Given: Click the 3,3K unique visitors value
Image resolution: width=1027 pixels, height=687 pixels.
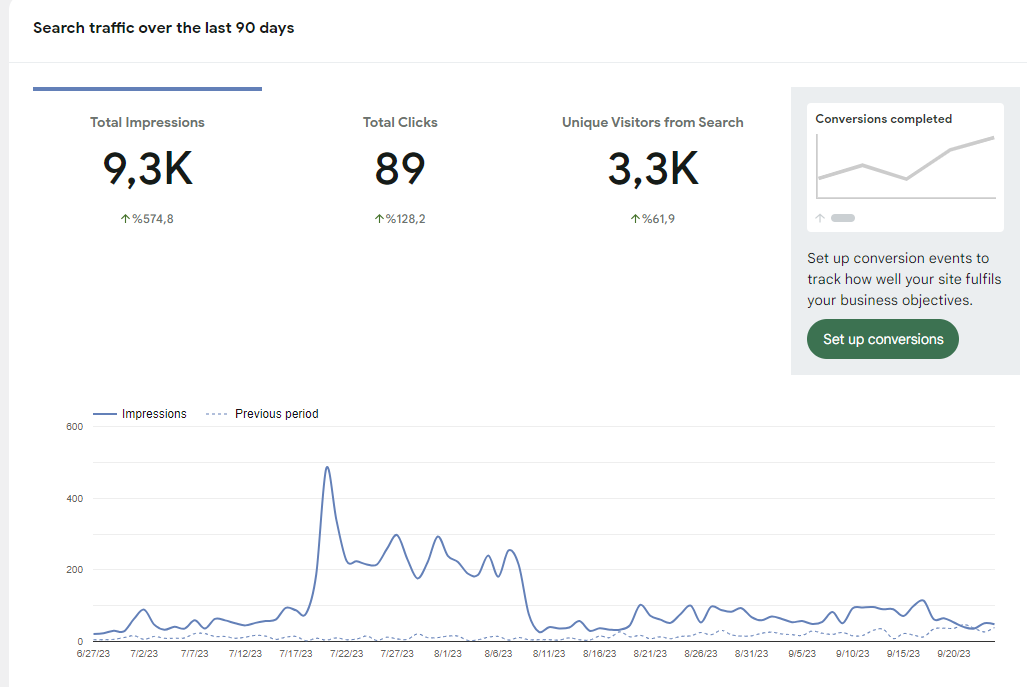Looking at the screenshot, I should [x=652, y=169].
